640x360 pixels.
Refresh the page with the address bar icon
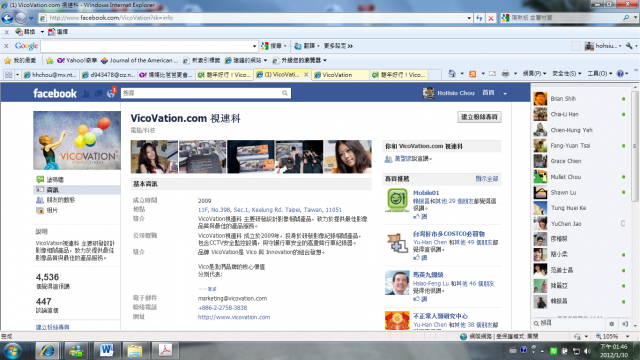coord(479,18)
